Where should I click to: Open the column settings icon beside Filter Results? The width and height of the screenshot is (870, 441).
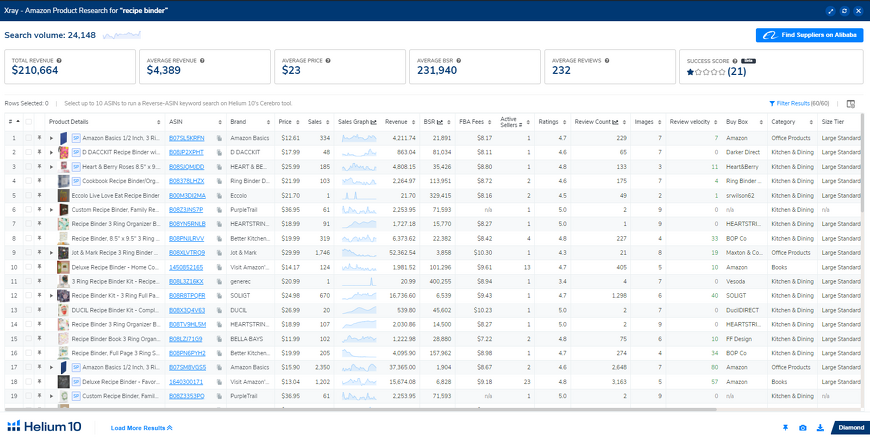851,103
